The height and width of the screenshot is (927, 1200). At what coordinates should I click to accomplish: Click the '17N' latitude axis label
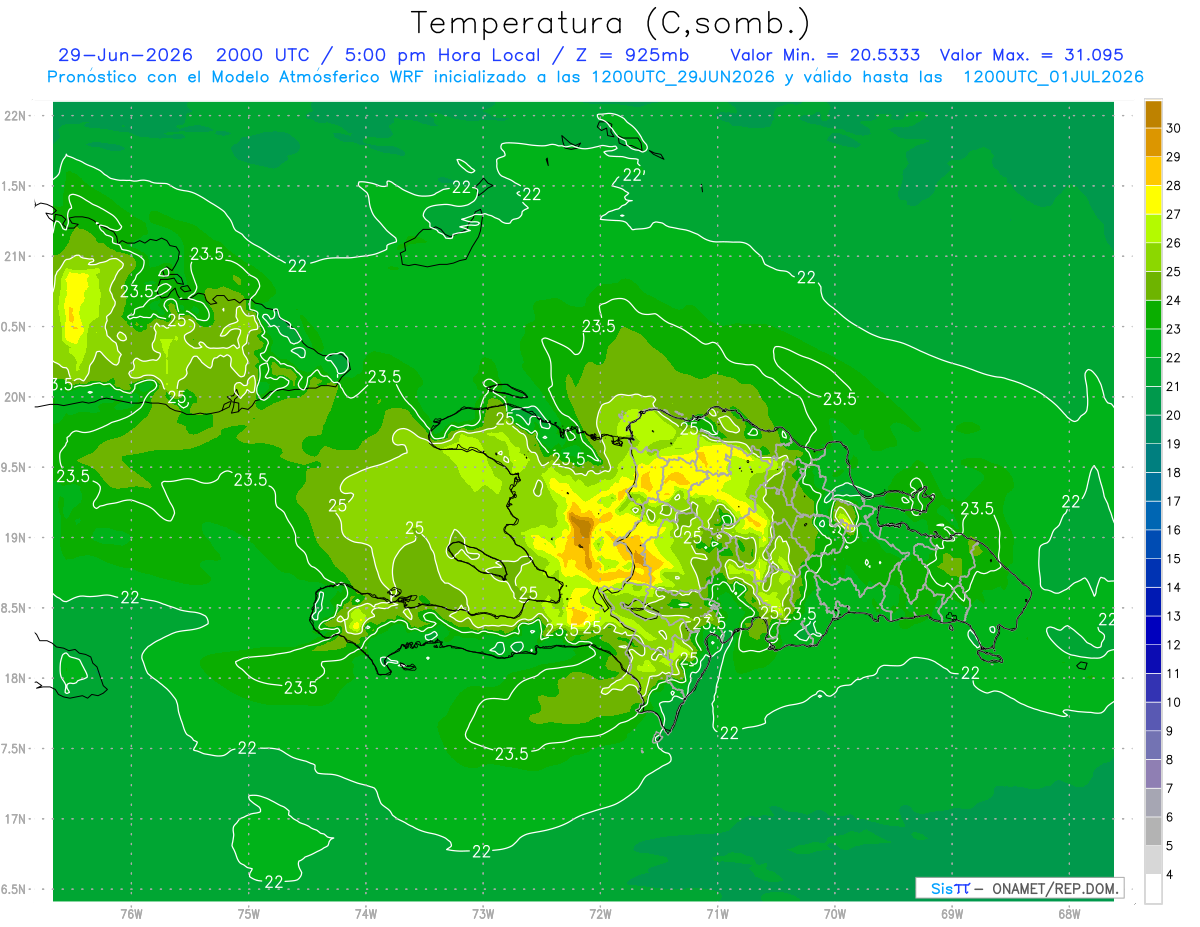16,819
